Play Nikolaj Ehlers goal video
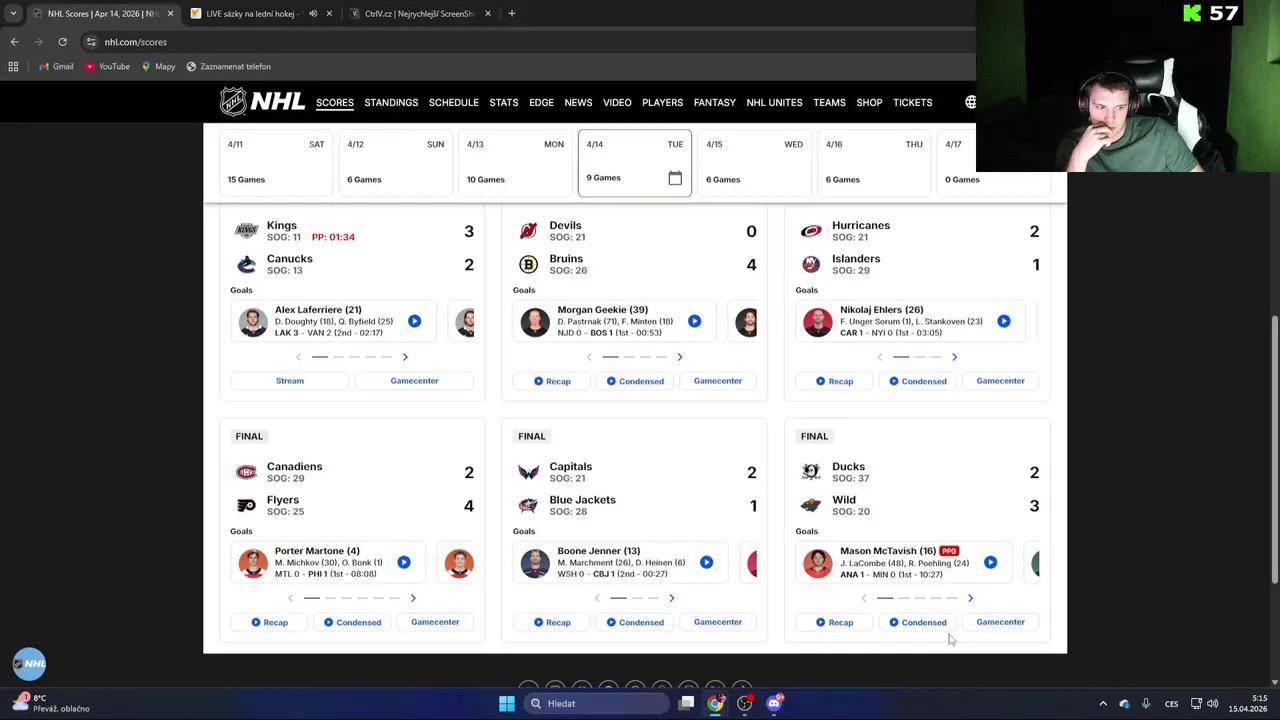This screenshot has width=1280, height=720. click(1003, 321)
